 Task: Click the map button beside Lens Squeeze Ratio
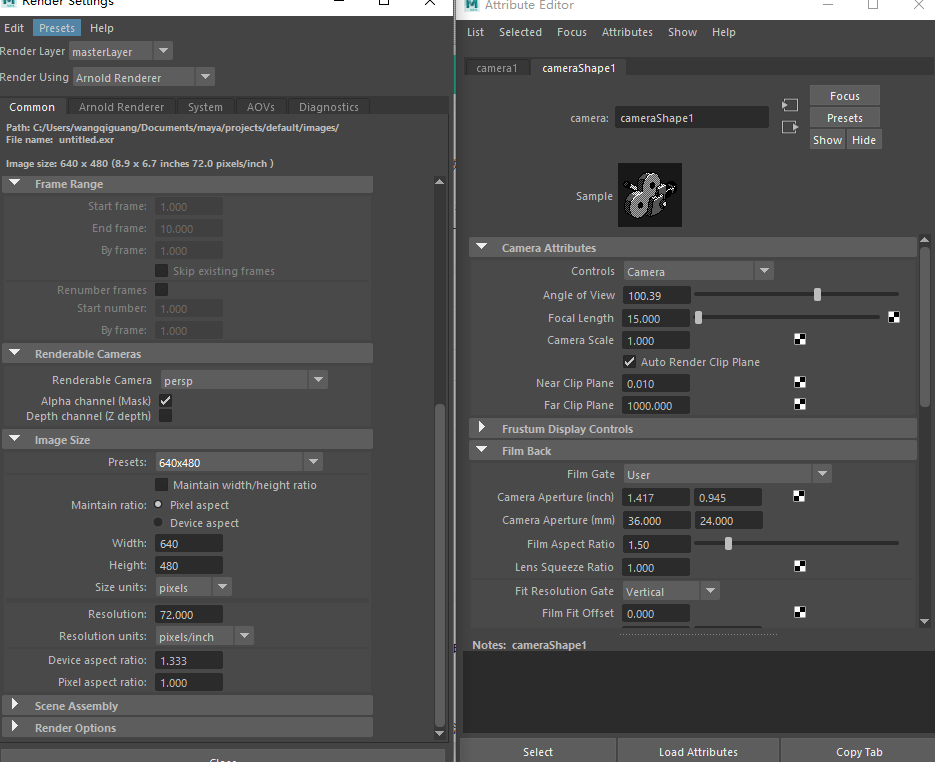[x=800, y=566]
